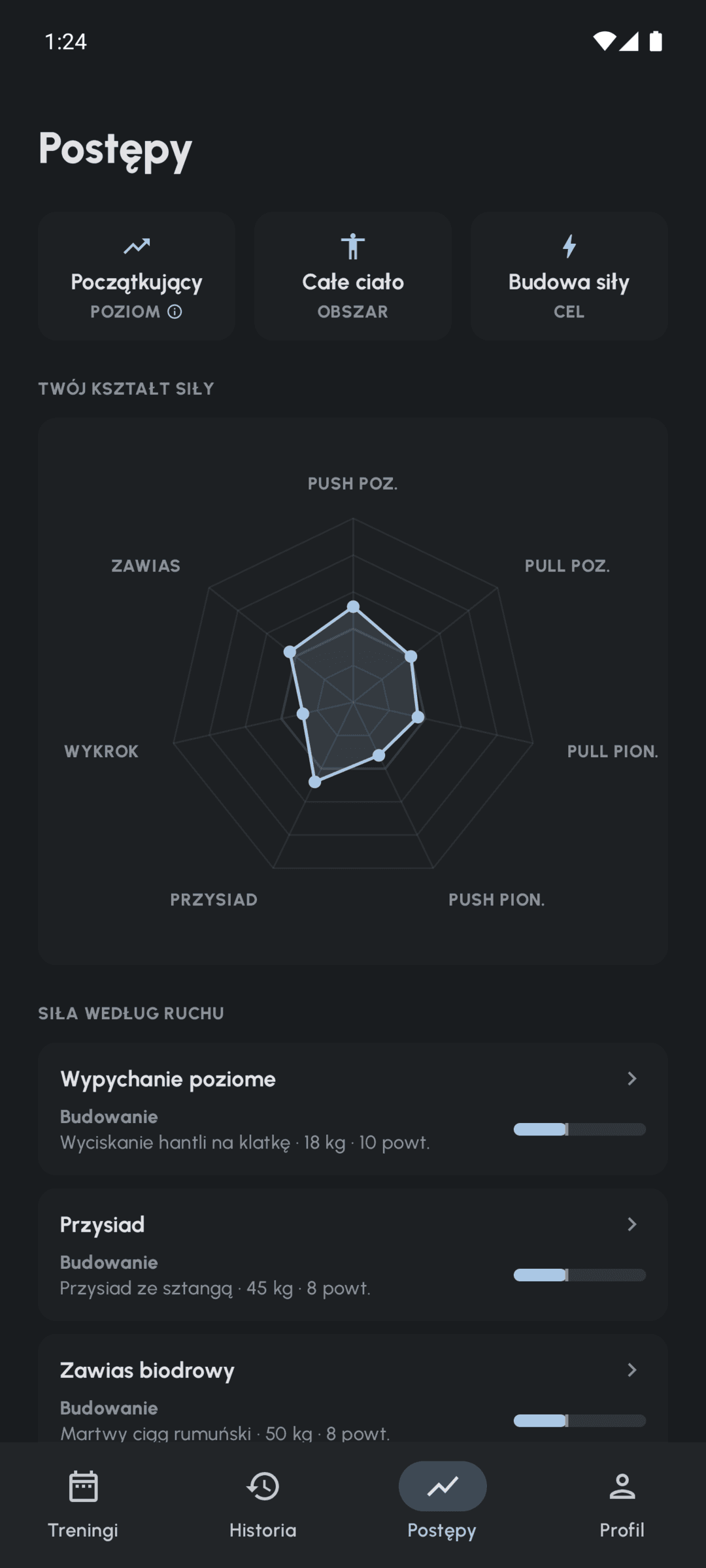Screen dimensions: 706x1568
Task: Tap the chart line icon for Postępy
Action: pyautogui.click(x=443, y=1486)
